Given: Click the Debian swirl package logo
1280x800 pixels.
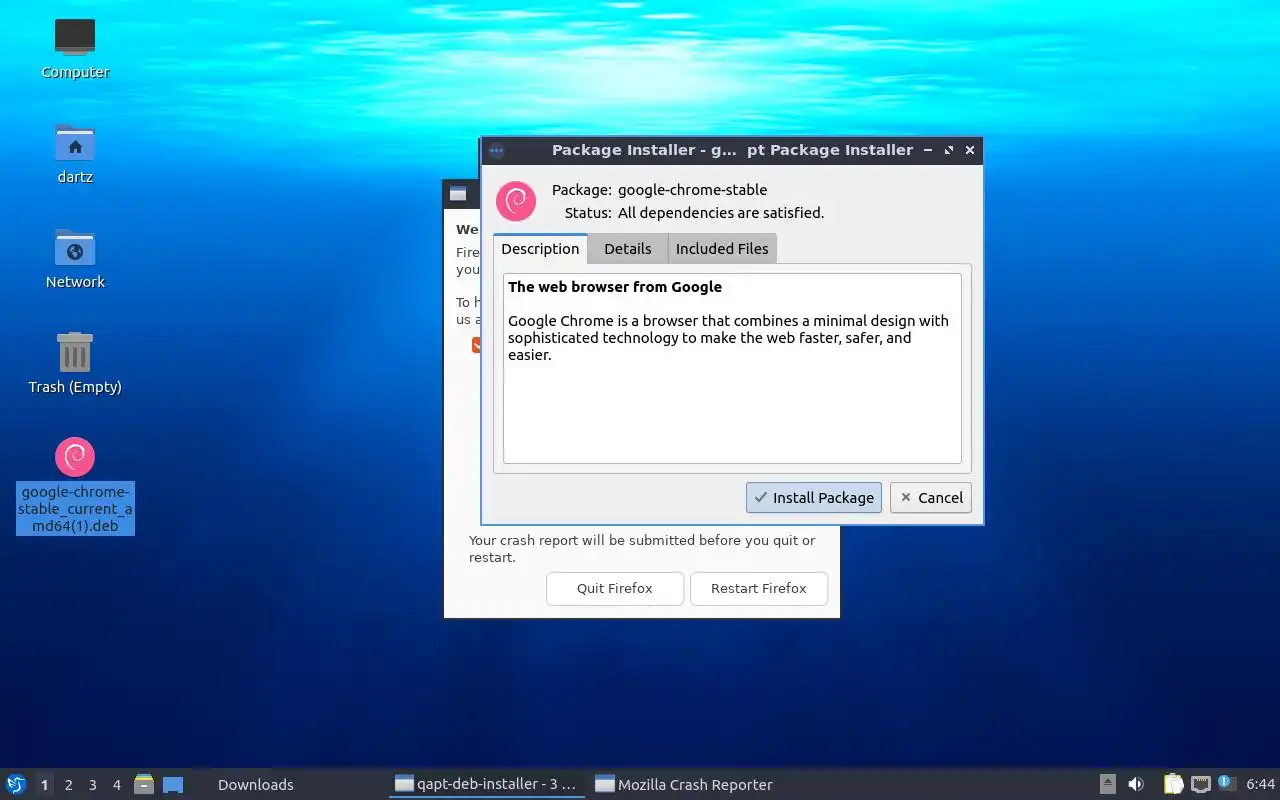Looking at the screenshot, I should 516,201.
